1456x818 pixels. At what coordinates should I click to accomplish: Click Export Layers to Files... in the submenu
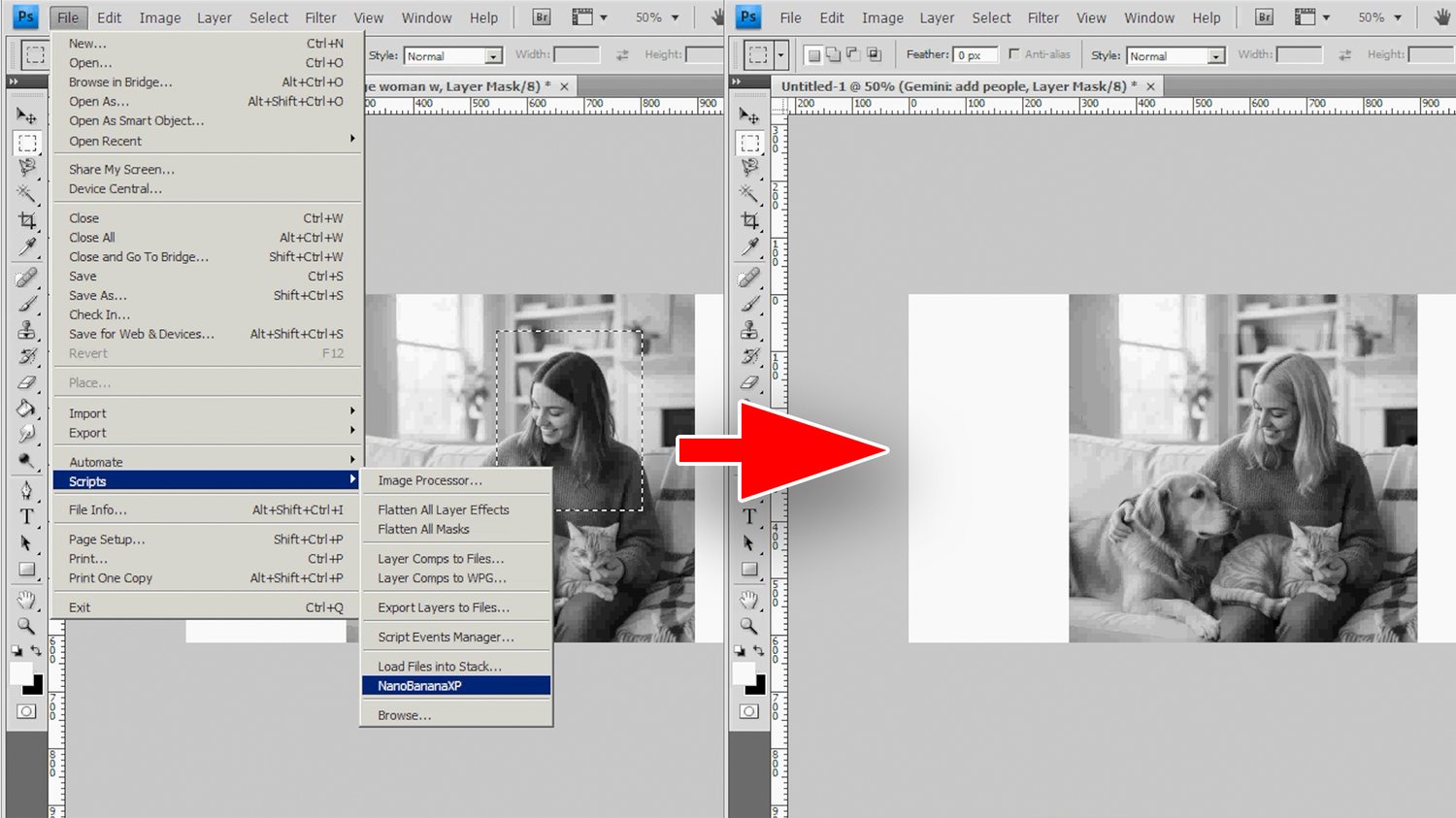(456, 607)
